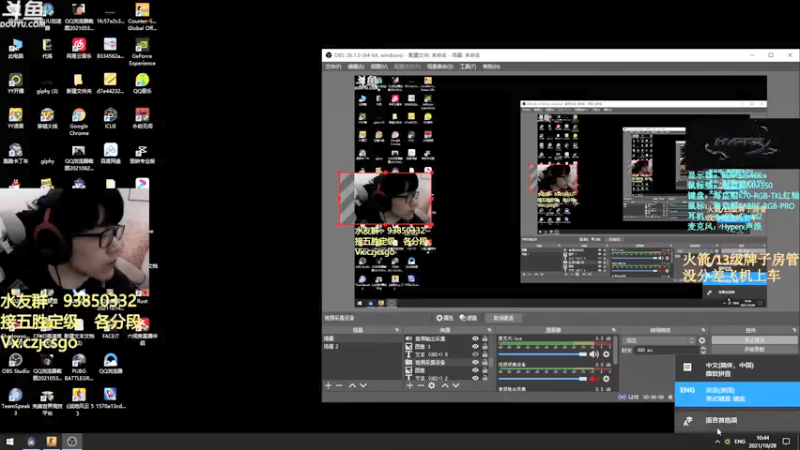Open the 视图(V) menu in OBS
Viewport: 800px width, 450px height.
click(x=379, y=67)
